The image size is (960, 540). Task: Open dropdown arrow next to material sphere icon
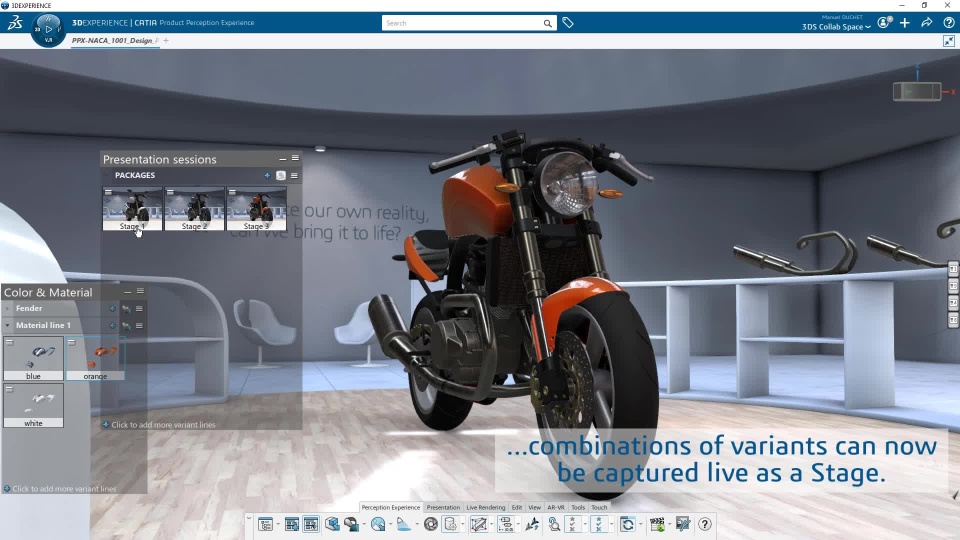coord(364,524)
